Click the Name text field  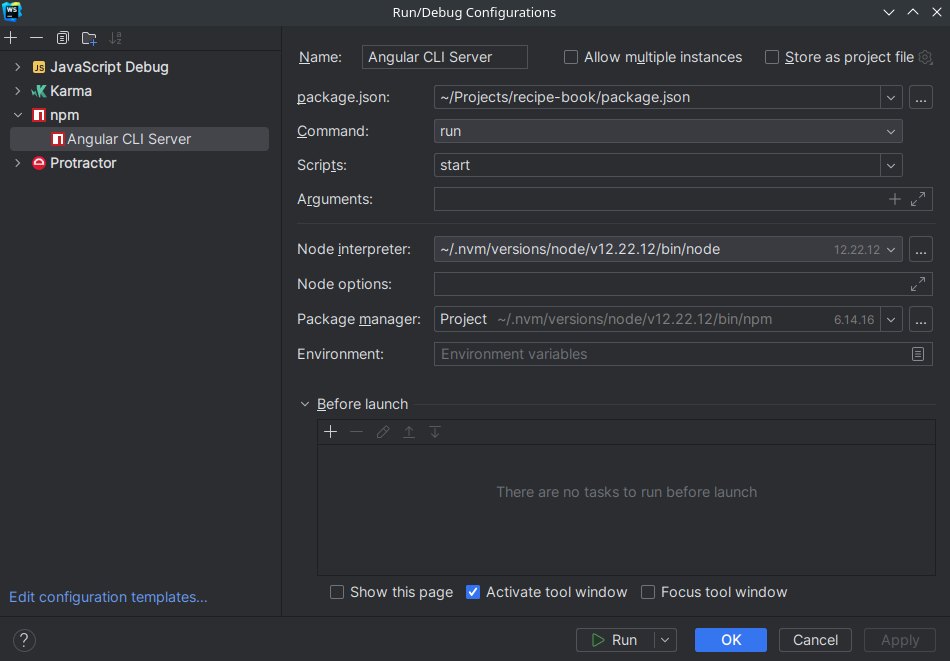[x=444, y=57]
